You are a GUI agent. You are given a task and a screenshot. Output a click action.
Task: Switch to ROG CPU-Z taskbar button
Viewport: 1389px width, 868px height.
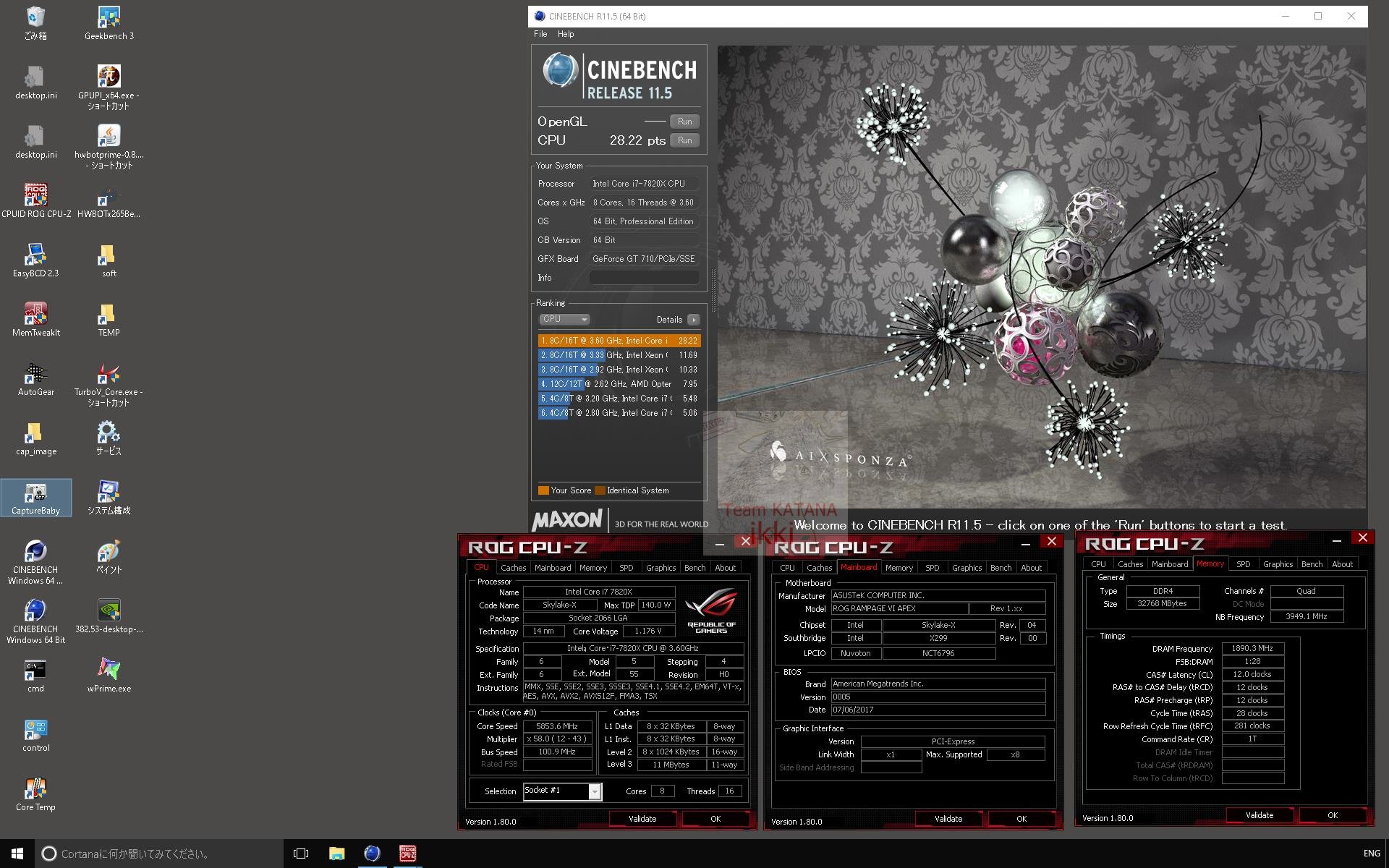click(x=407, y=854)
